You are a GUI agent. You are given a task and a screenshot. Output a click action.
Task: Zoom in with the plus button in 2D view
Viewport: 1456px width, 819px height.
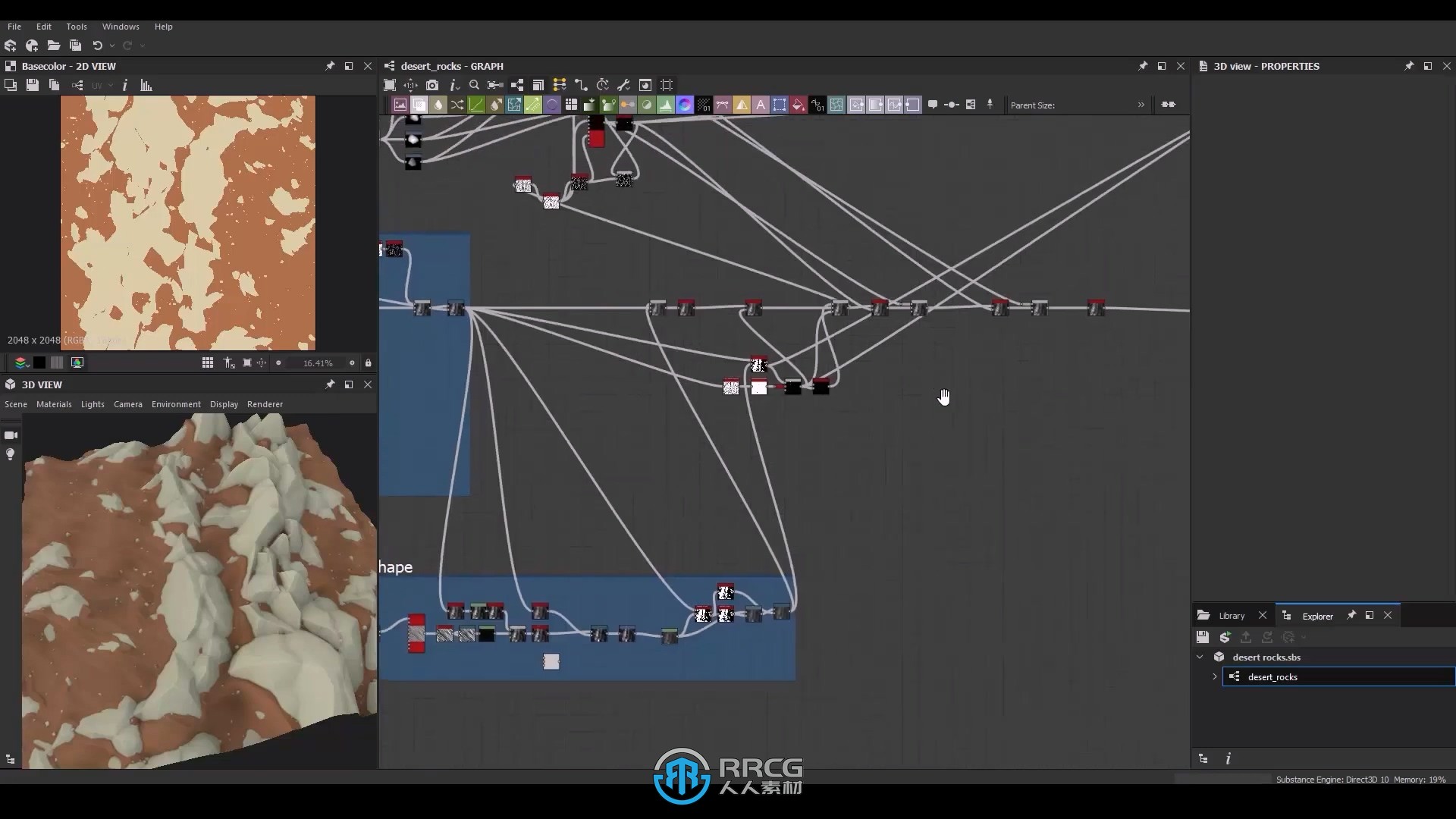point(352,362)
